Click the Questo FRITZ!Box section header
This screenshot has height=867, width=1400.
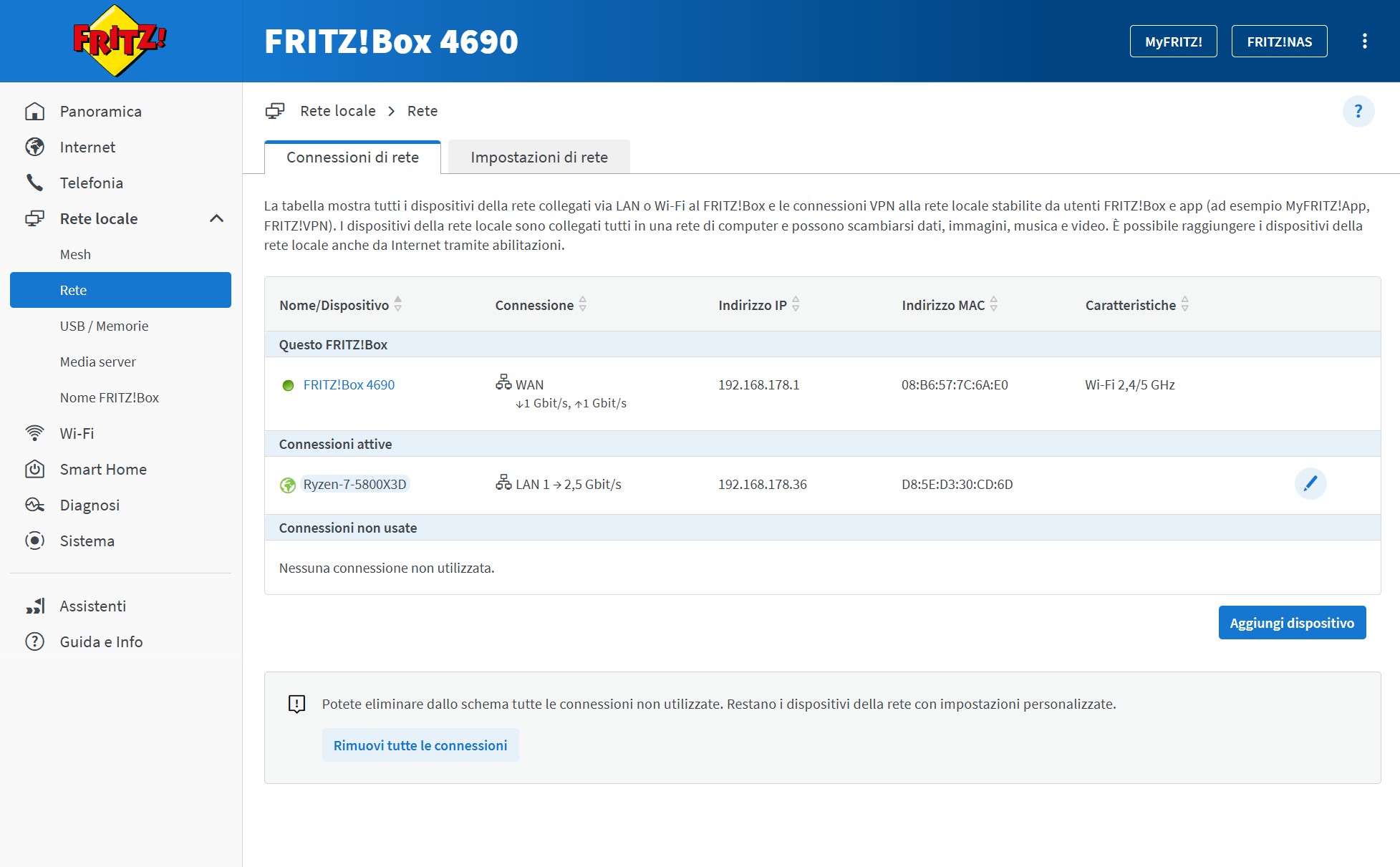point(822,344)
